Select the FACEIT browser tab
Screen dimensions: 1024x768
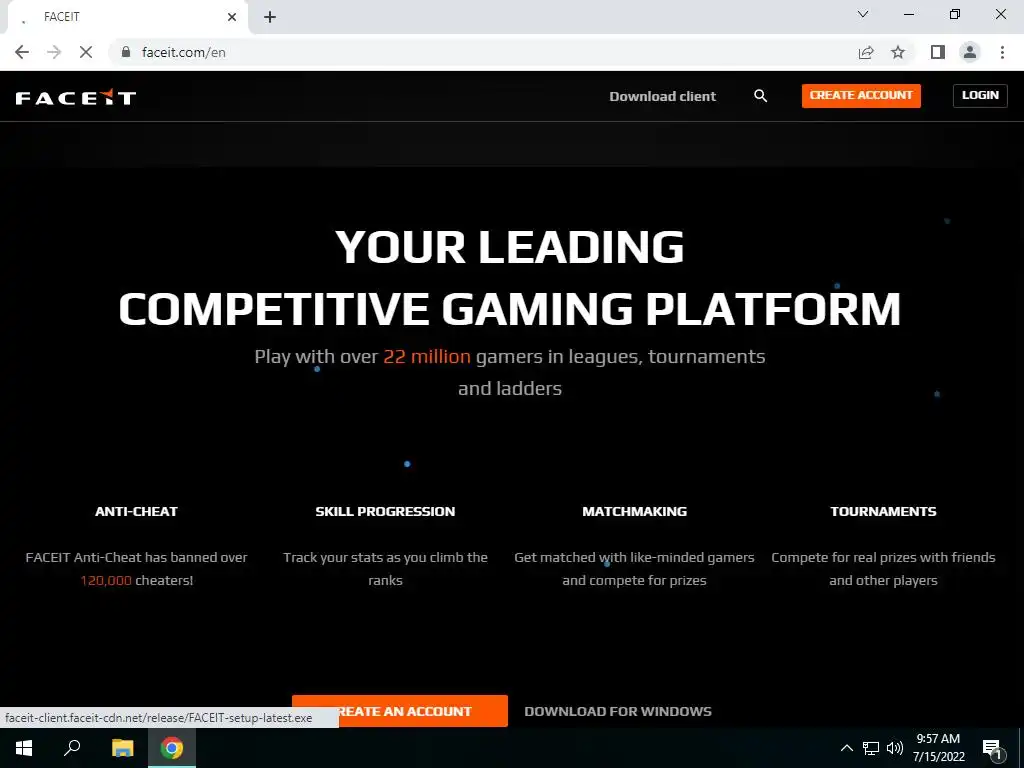point(127,18)
